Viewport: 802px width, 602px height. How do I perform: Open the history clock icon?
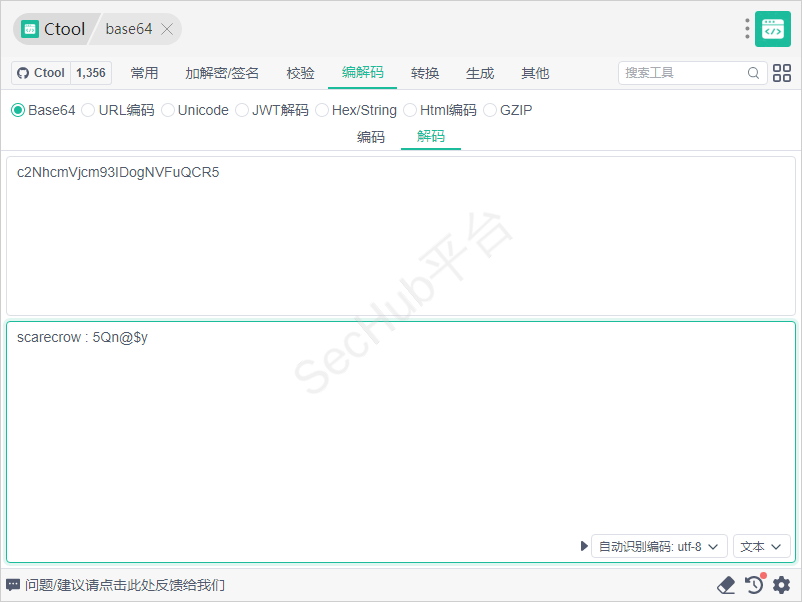[x=755, y=585]
